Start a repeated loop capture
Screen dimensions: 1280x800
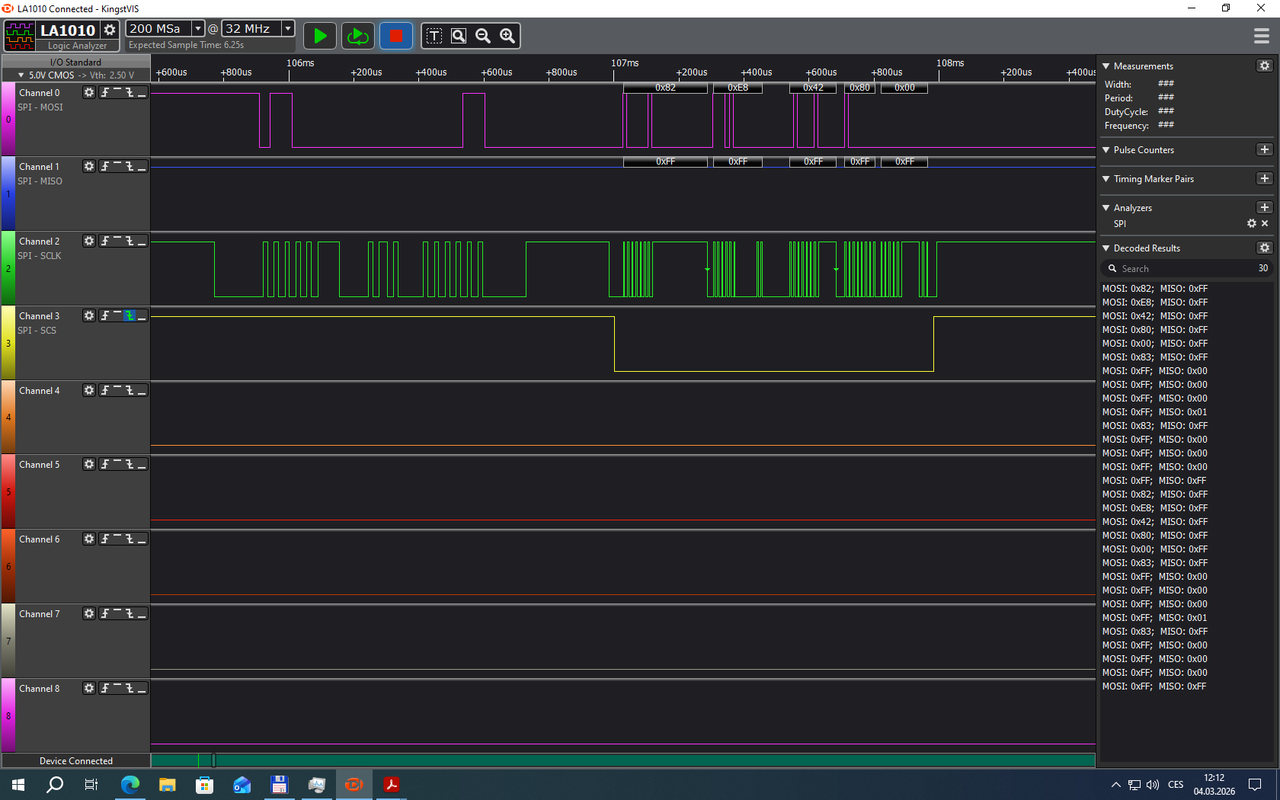click(357, 36)
